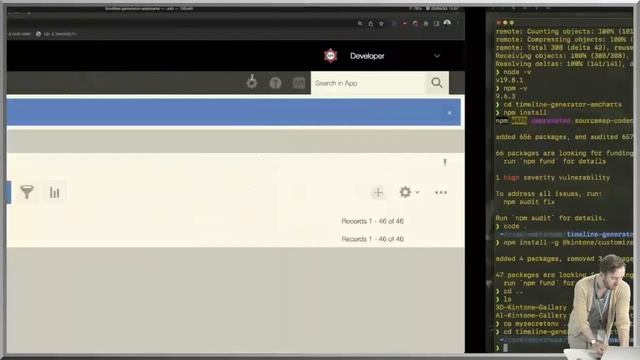Open the browser side panel icon
This screenshot has width=640, height=360.
pos(436,24)
